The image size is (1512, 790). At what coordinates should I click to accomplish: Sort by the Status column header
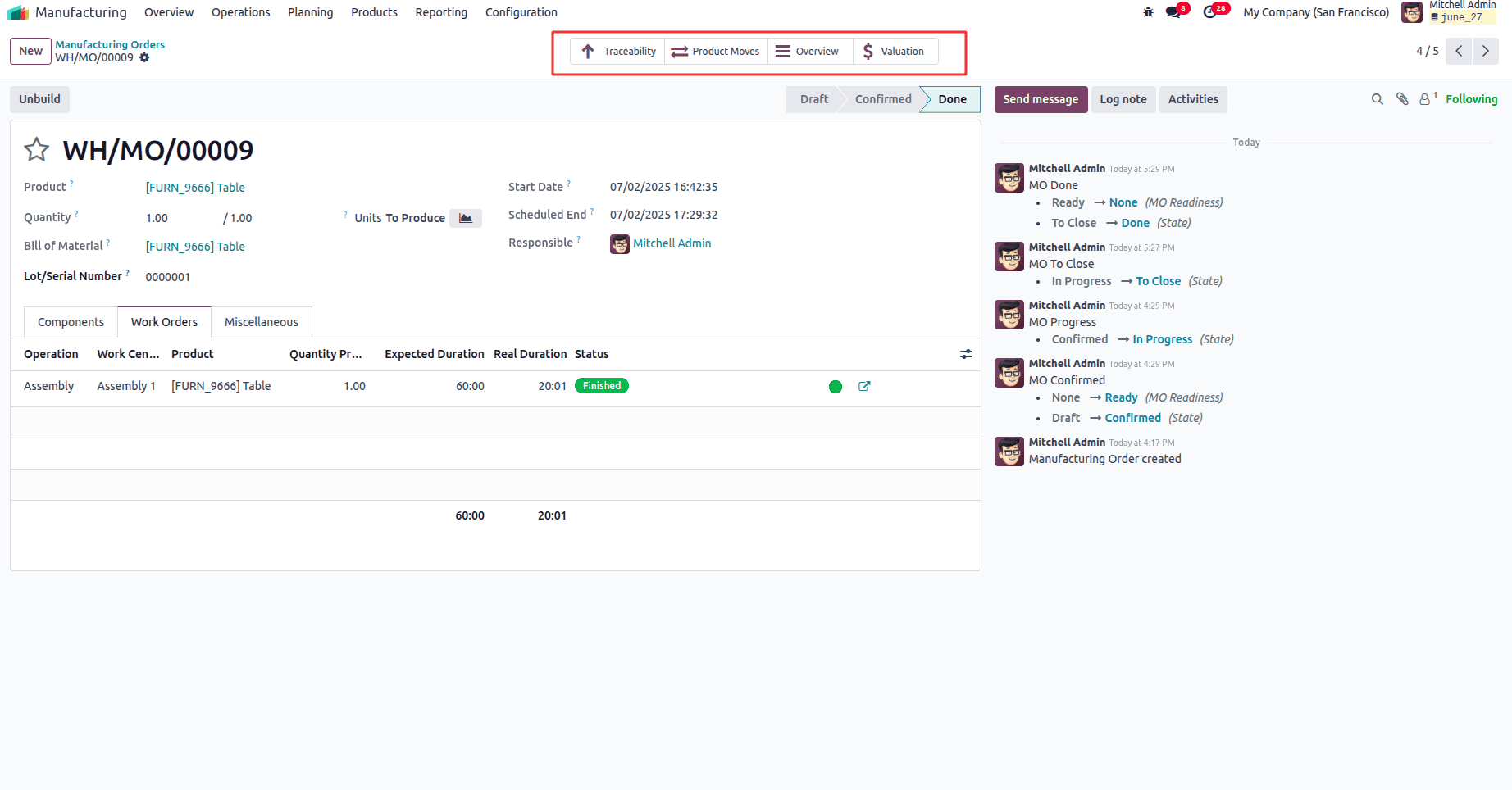coord(591,354)
